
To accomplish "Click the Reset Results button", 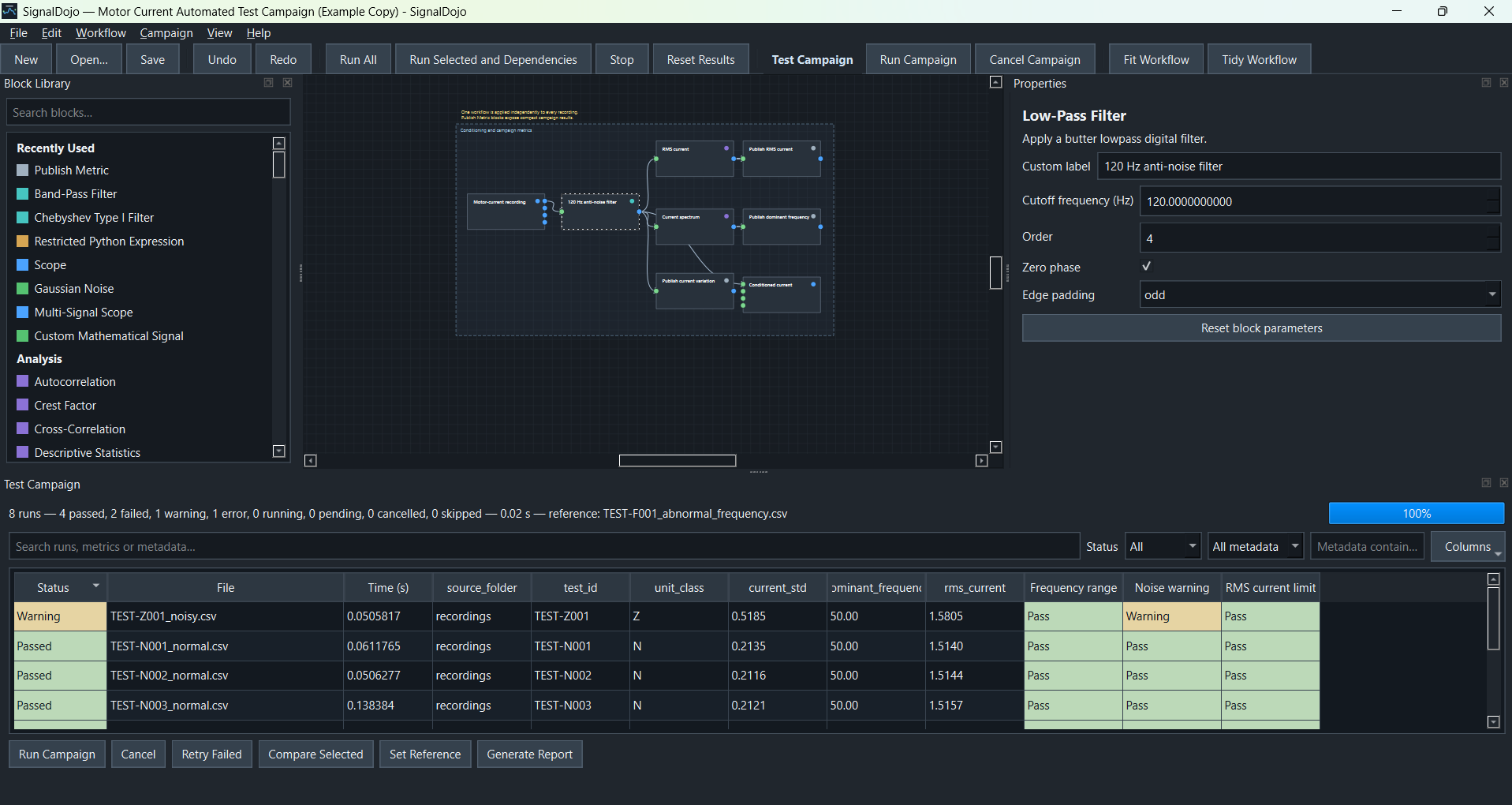I will tap(700, 60).
